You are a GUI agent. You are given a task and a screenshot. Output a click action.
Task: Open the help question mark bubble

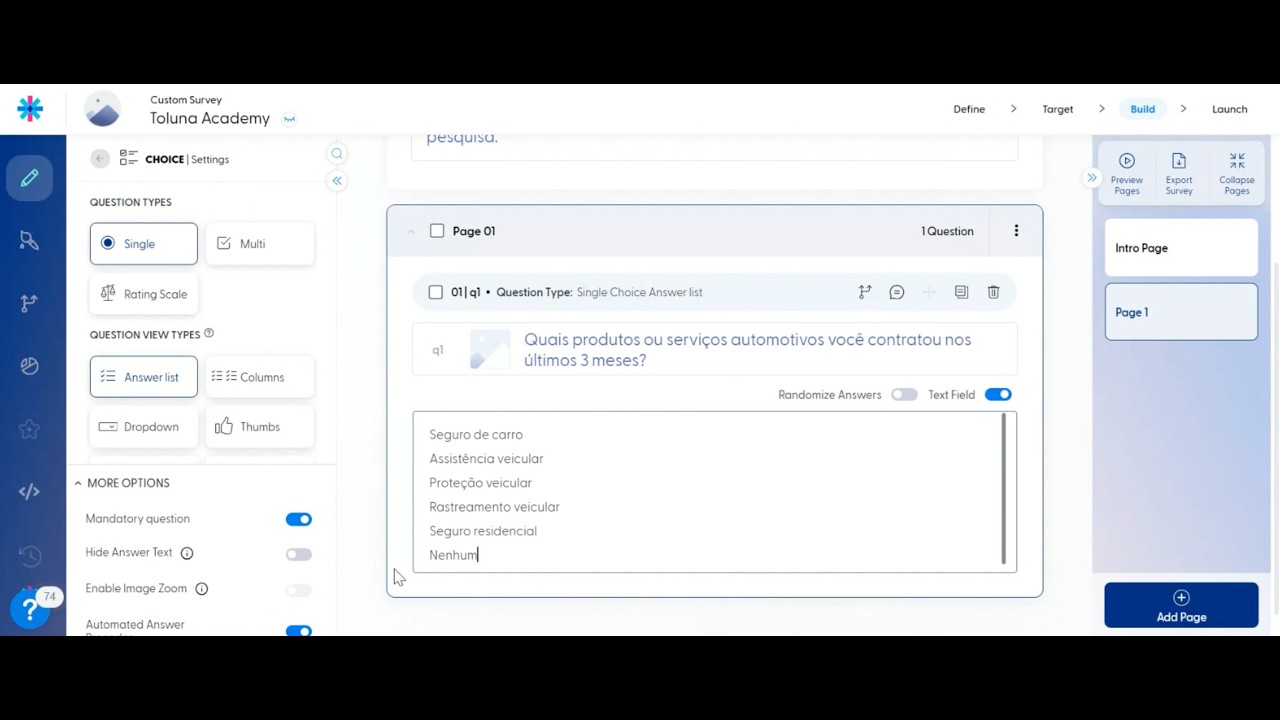29,609
